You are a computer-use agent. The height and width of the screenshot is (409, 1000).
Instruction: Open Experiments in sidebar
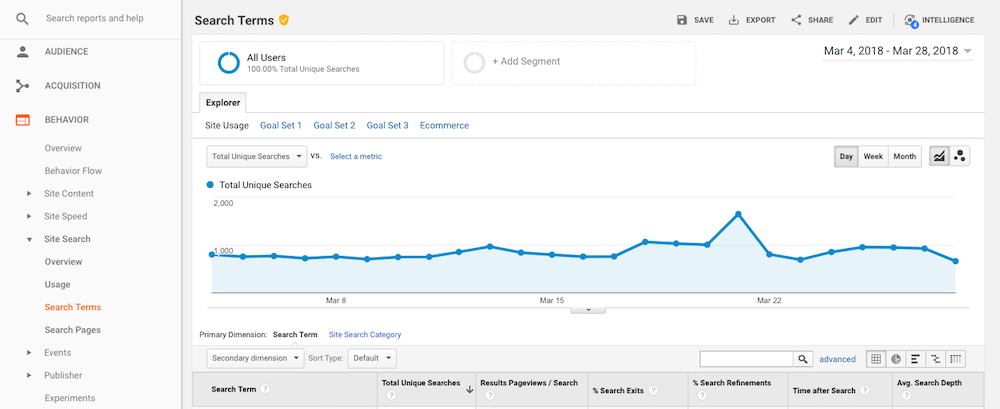tap(70, 398)
